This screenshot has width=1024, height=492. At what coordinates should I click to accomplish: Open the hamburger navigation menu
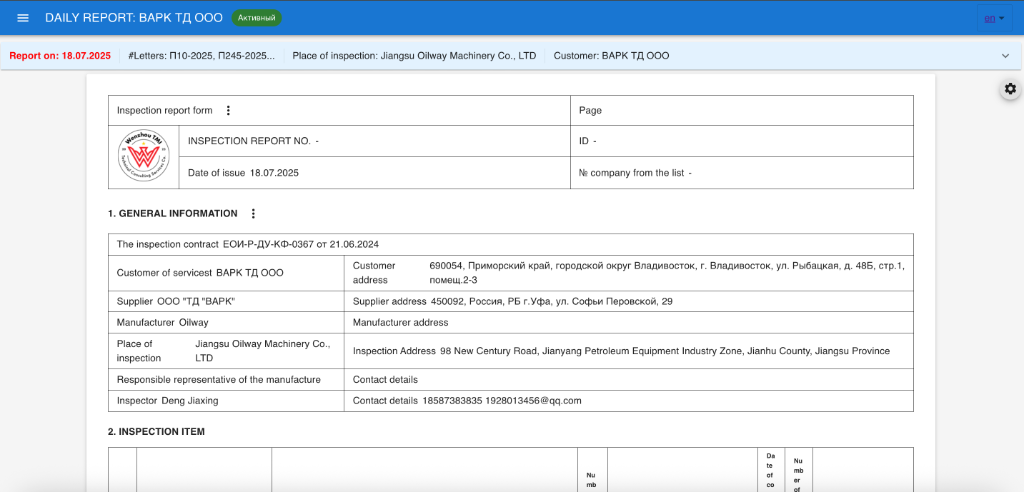coord(23,18)
